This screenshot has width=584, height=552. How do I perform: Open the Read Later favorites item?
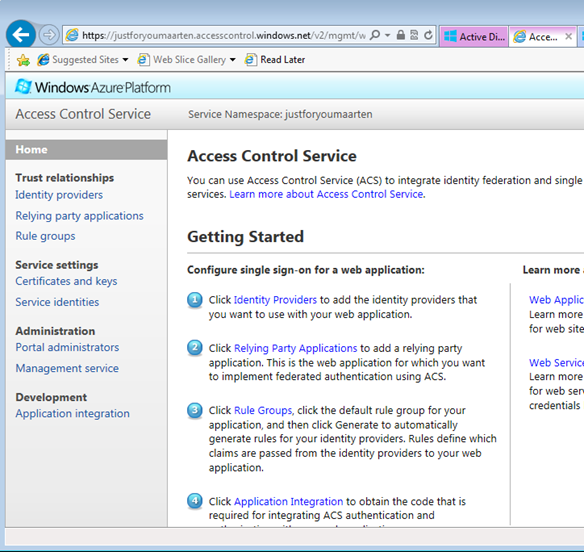274,60
